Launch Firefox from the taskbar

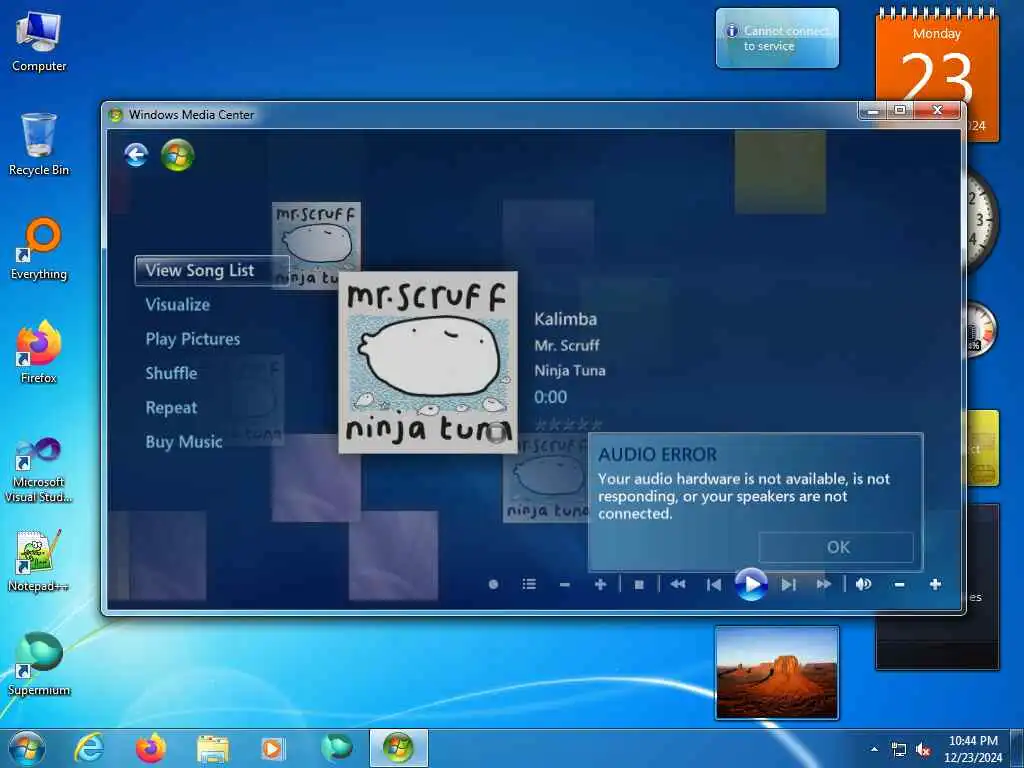tap(151, 748)
